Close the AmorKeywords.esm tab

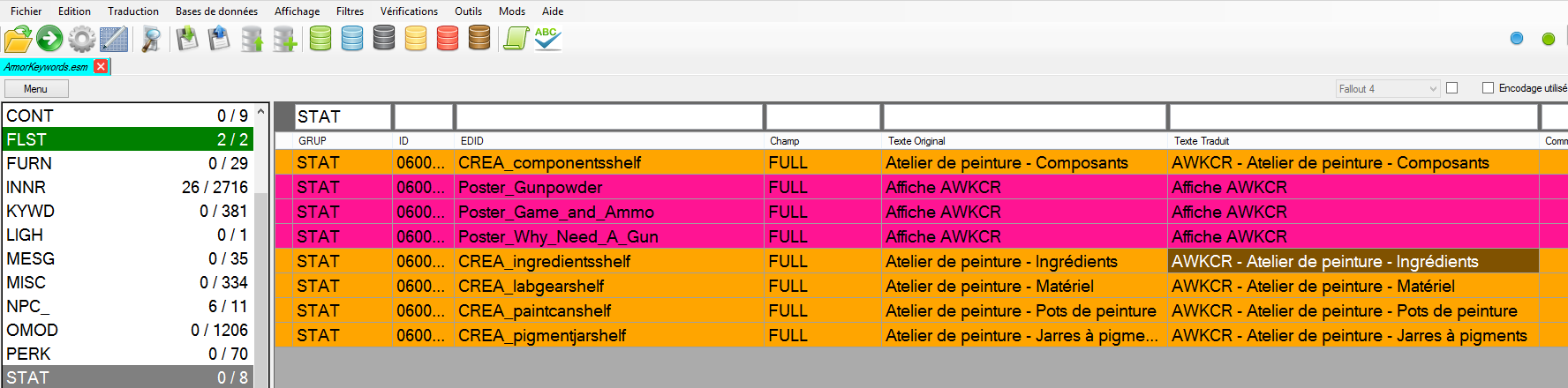(101, 67)
